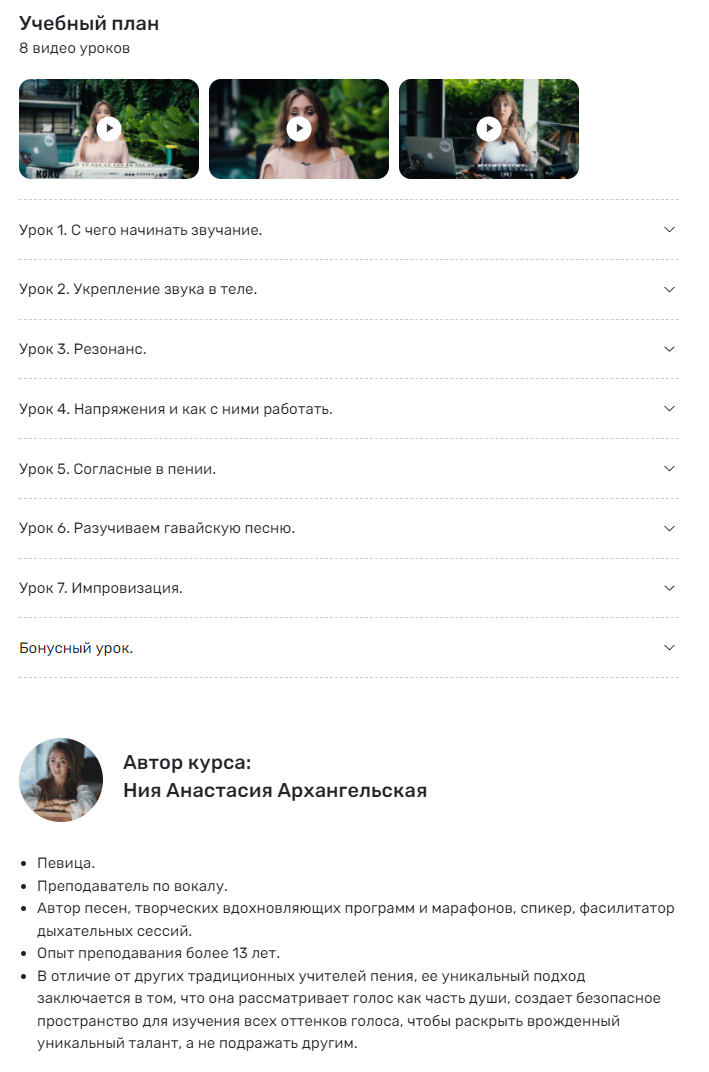The height and width of the screenshot is (1072, 709).
Task: Expand Урок 7. Импровизация
Action: tap(668, 589)
